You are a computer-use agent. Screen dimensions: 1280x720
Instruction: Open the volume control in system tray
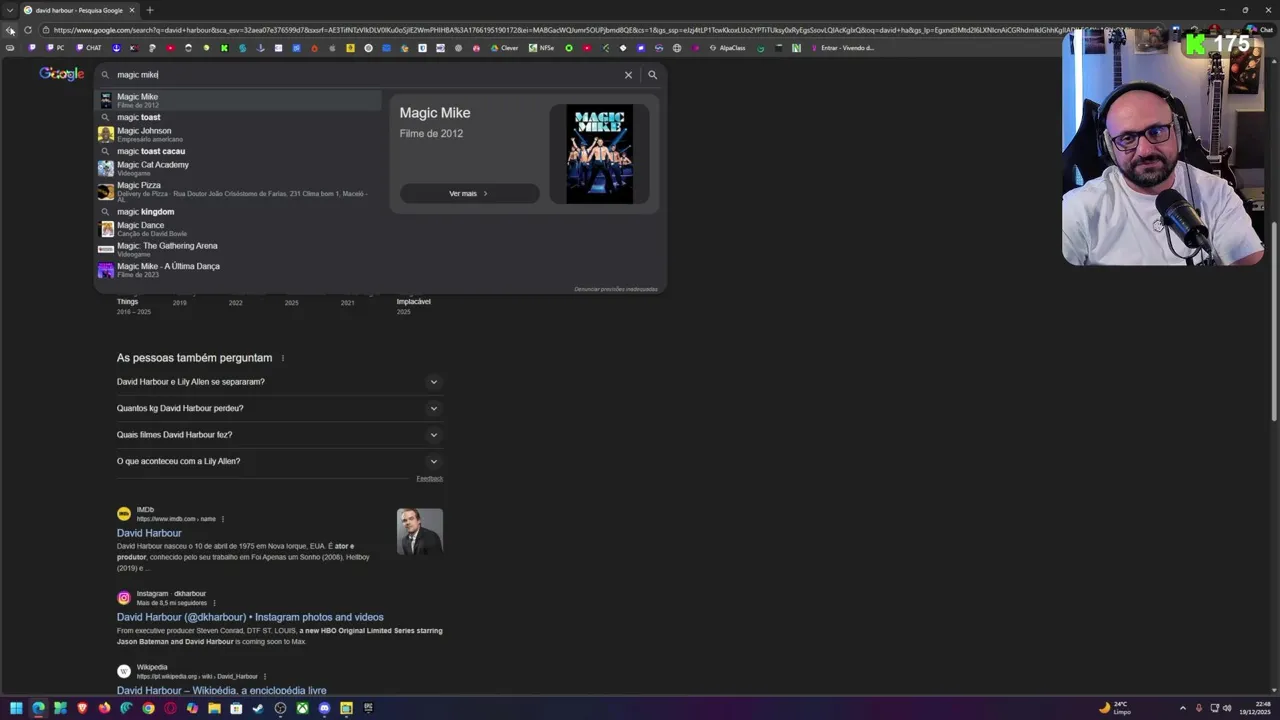pos(1228,708)
